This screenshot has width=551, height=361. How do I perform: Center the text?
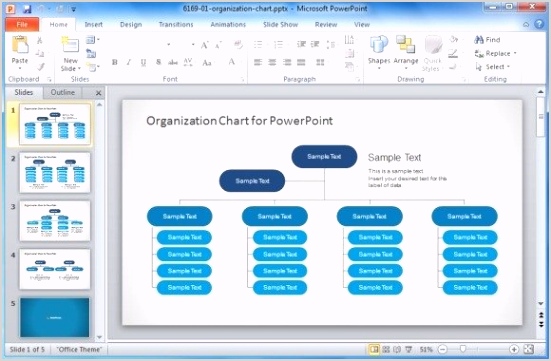272,63
